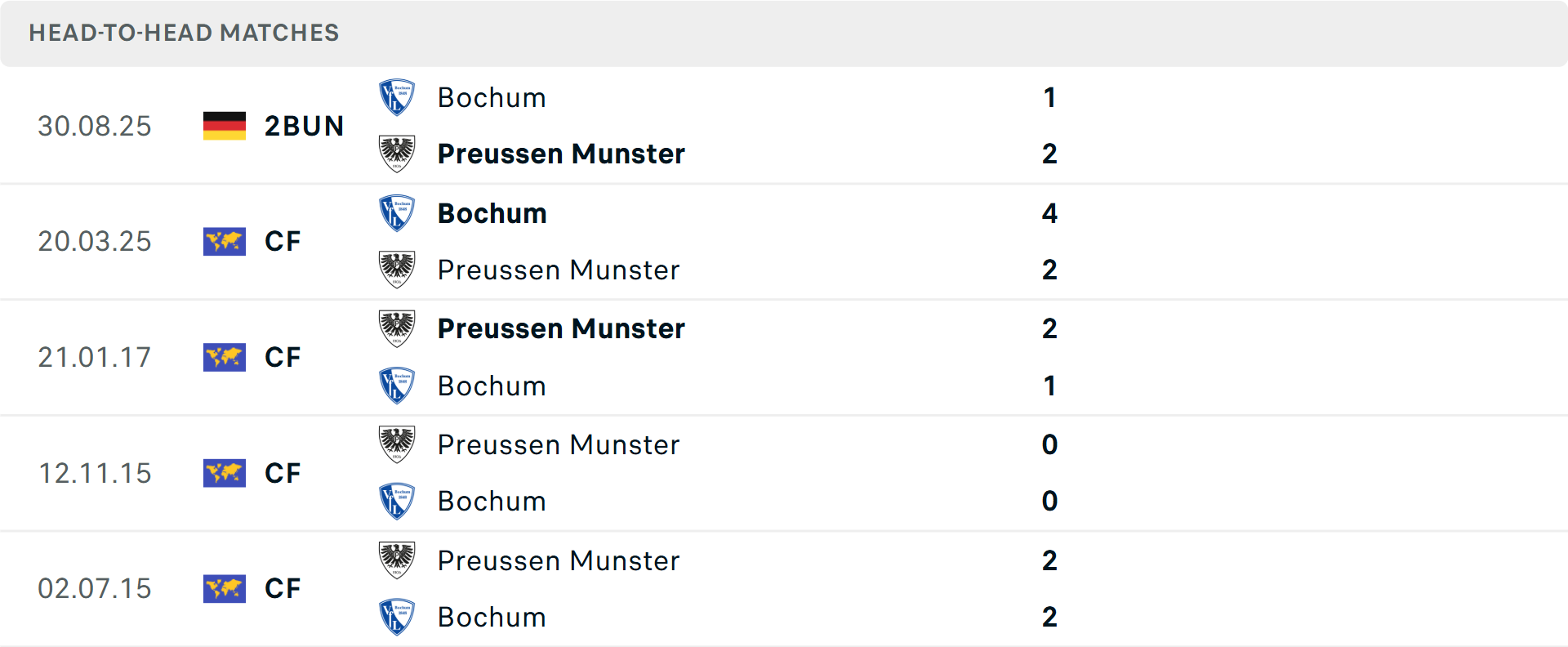Select the Bochum logo in the 20.03.25 match
The width and height of the screenshot is (1568, 647).
pyautogui.click(x=397, y=212)
